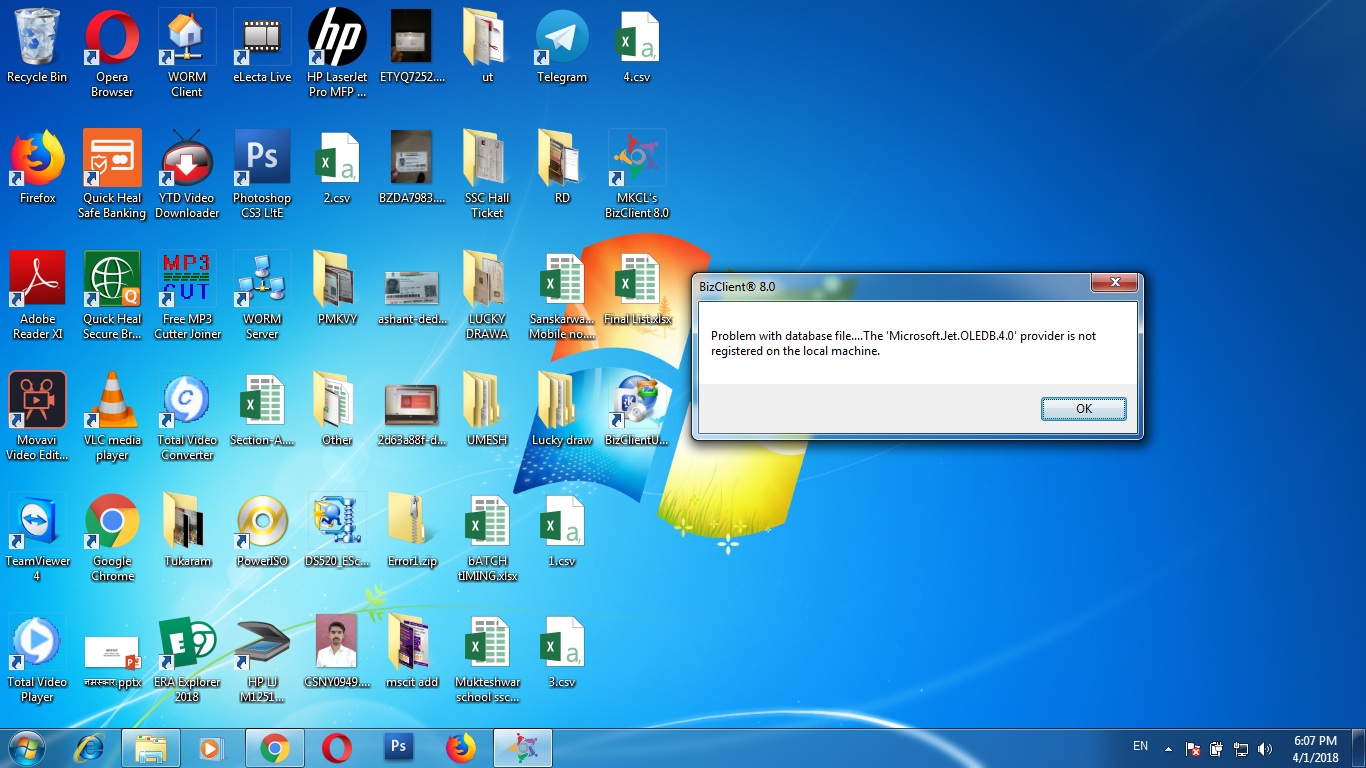The height and width of the screenshot is (768, 1366).
Task: Select the WORM Server desktop shortcut
Action: (262, 296)
